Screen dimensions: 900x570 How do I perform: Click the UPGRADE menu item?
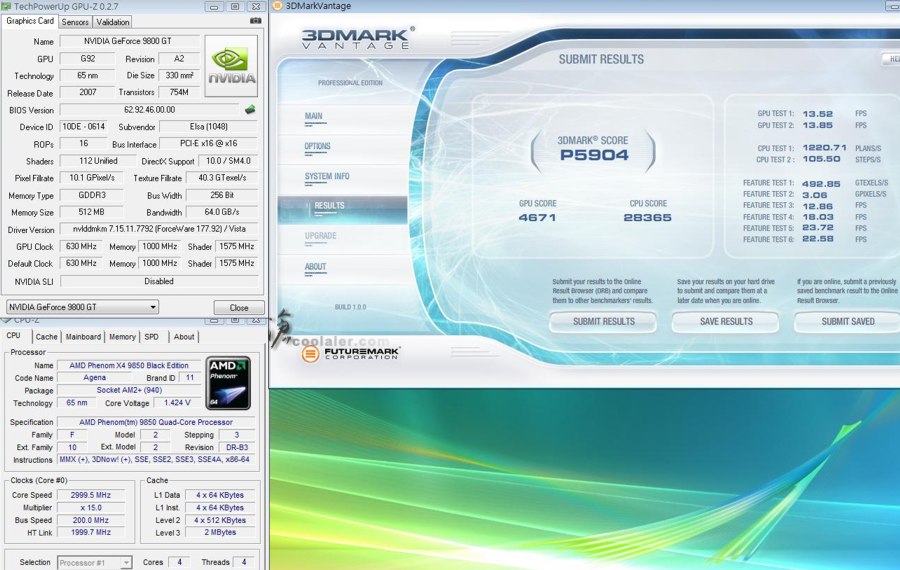click(320, 236)
